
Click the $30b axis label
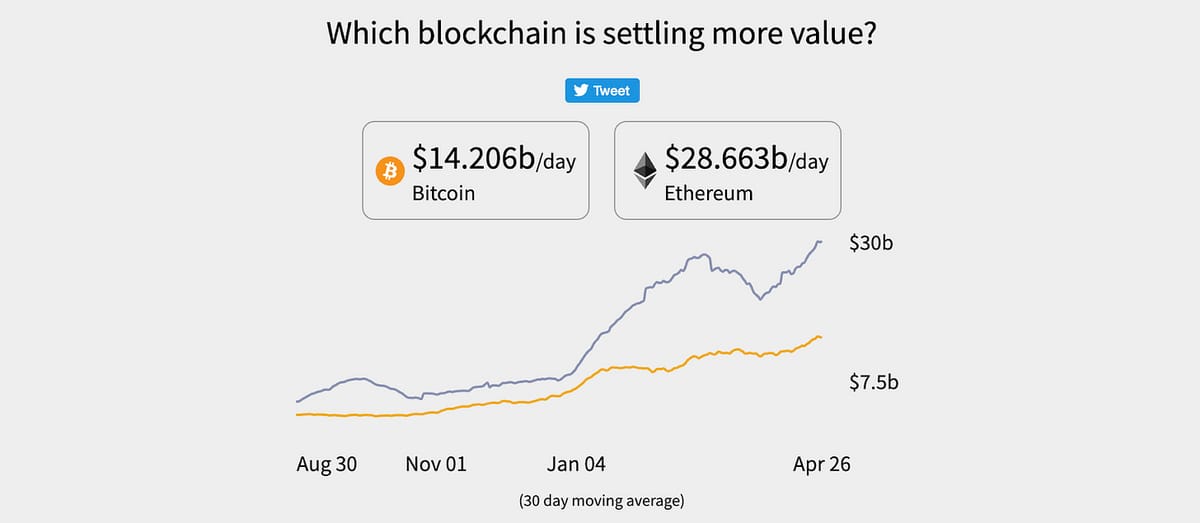[870, 243]
